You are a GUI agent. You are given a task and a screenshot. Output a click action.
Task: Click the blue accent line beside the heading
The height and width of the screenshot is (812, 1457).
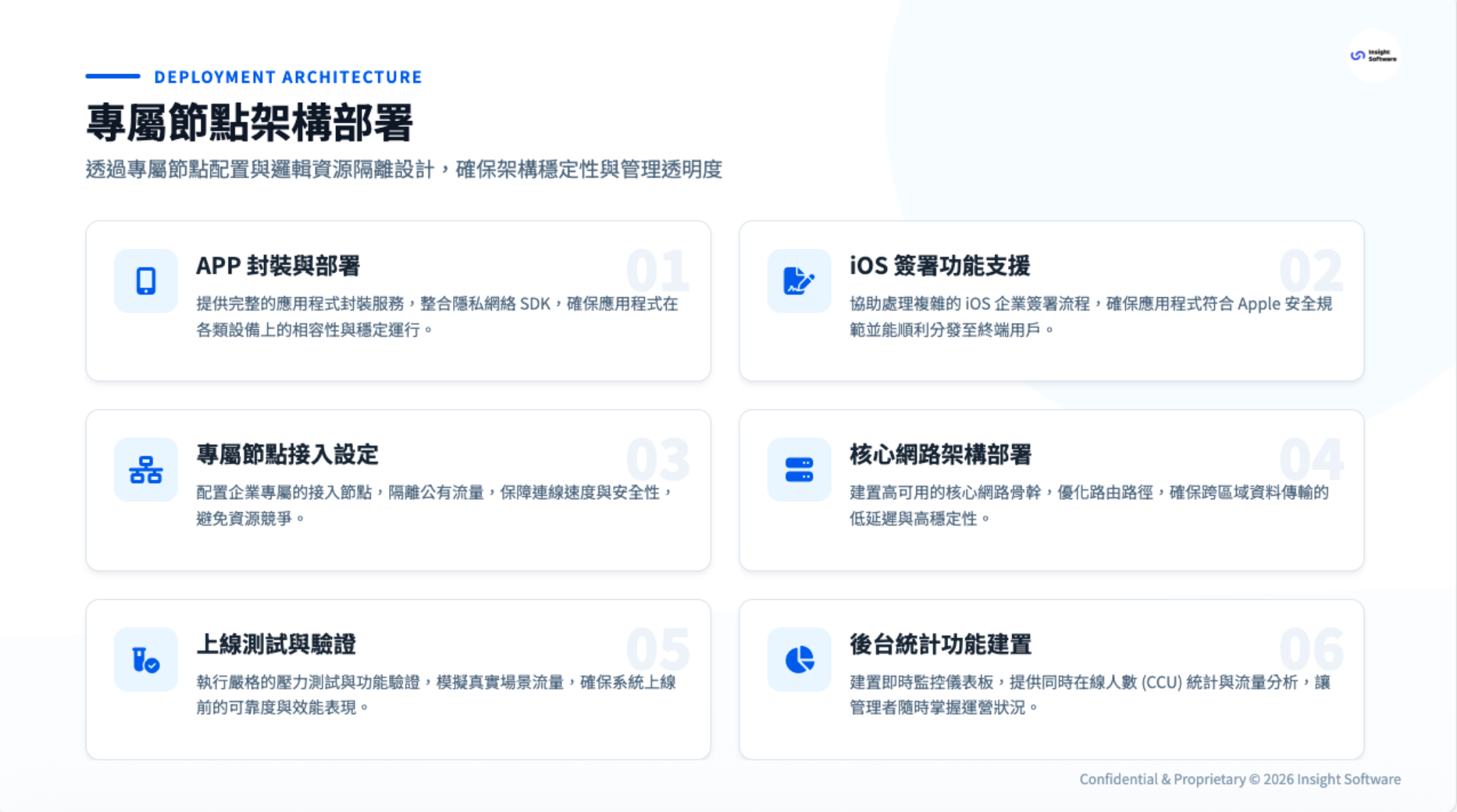pos(113,76)
